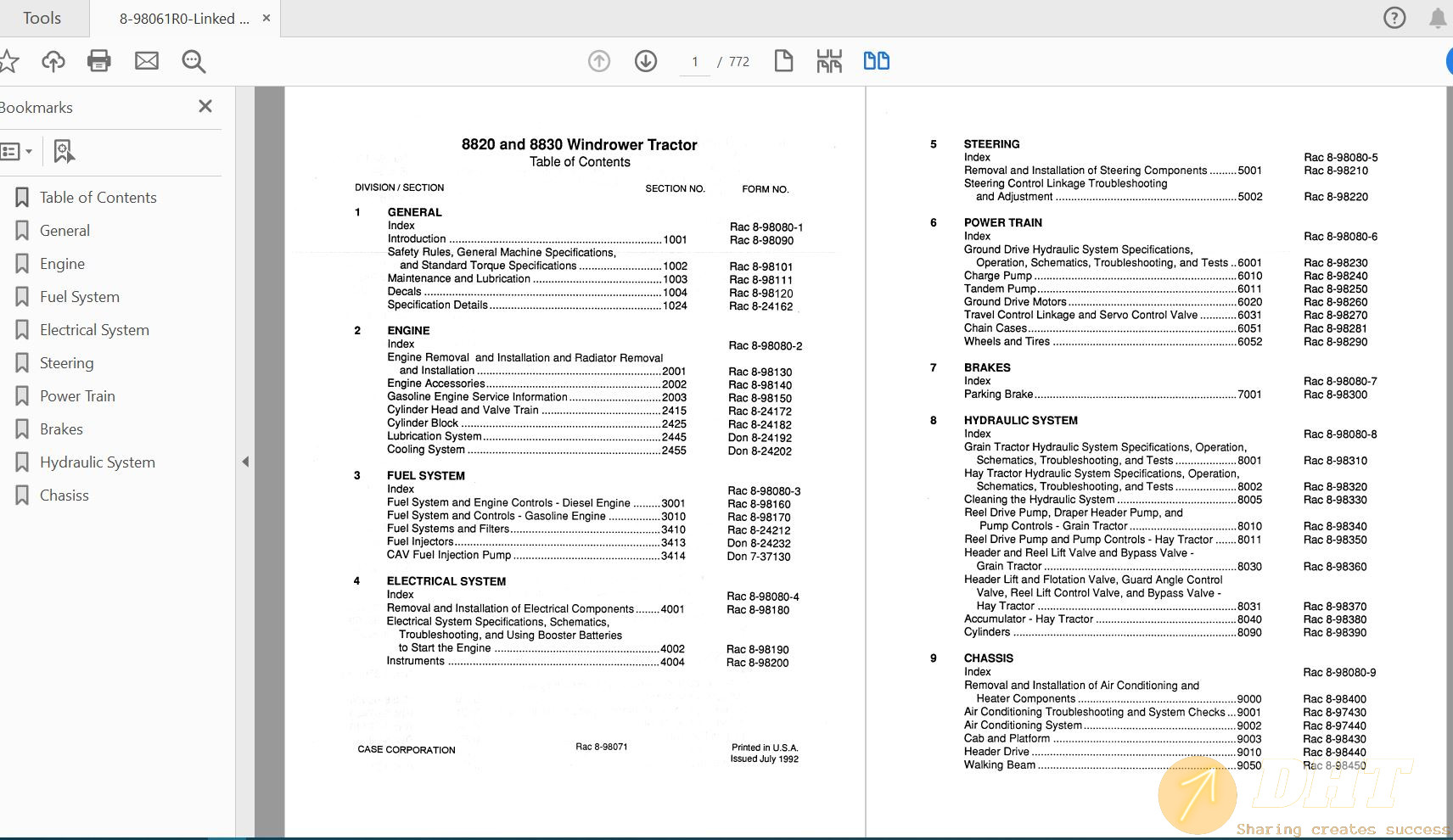
Task: Switch to the Tools tab
Action: click(42, 18)
